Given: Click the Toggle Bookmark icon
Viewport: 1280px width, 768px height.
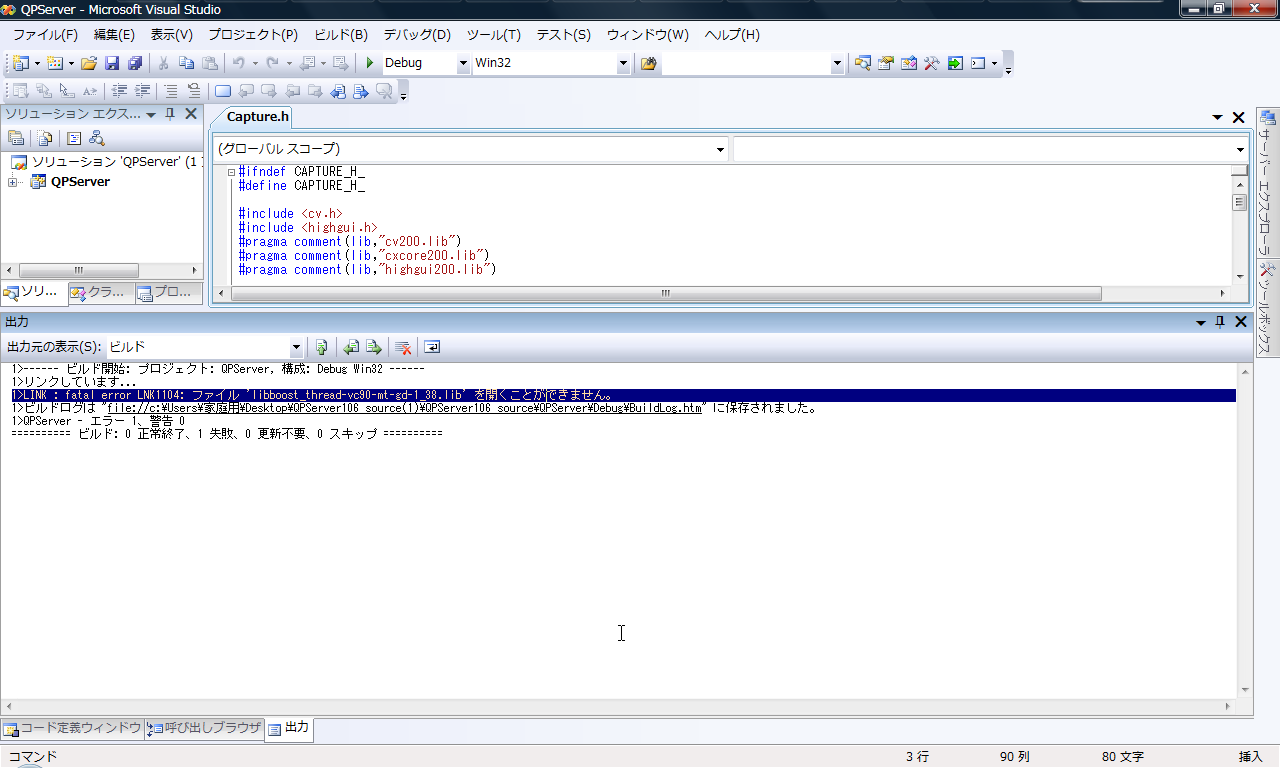Looking at the screenshot, I should (x=223, y=92).
